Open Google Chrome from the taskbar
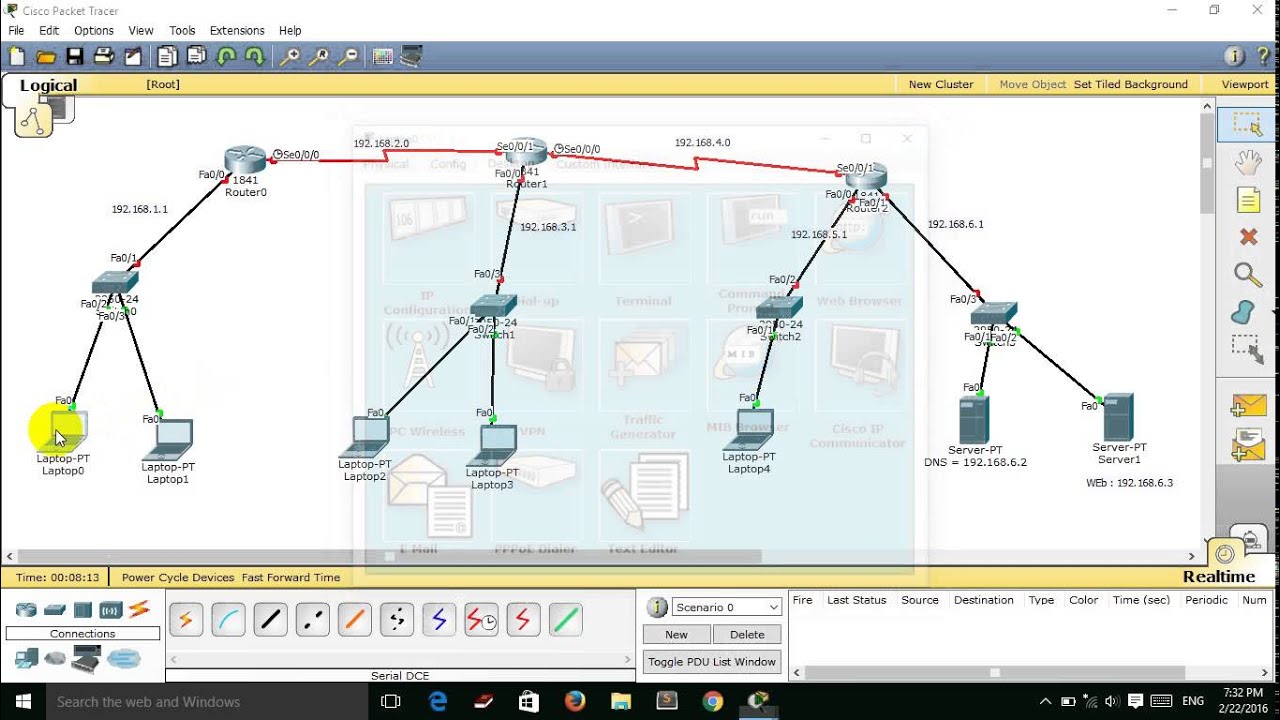1280x720 pixels. pyautogui.click(x=713, y=702)
